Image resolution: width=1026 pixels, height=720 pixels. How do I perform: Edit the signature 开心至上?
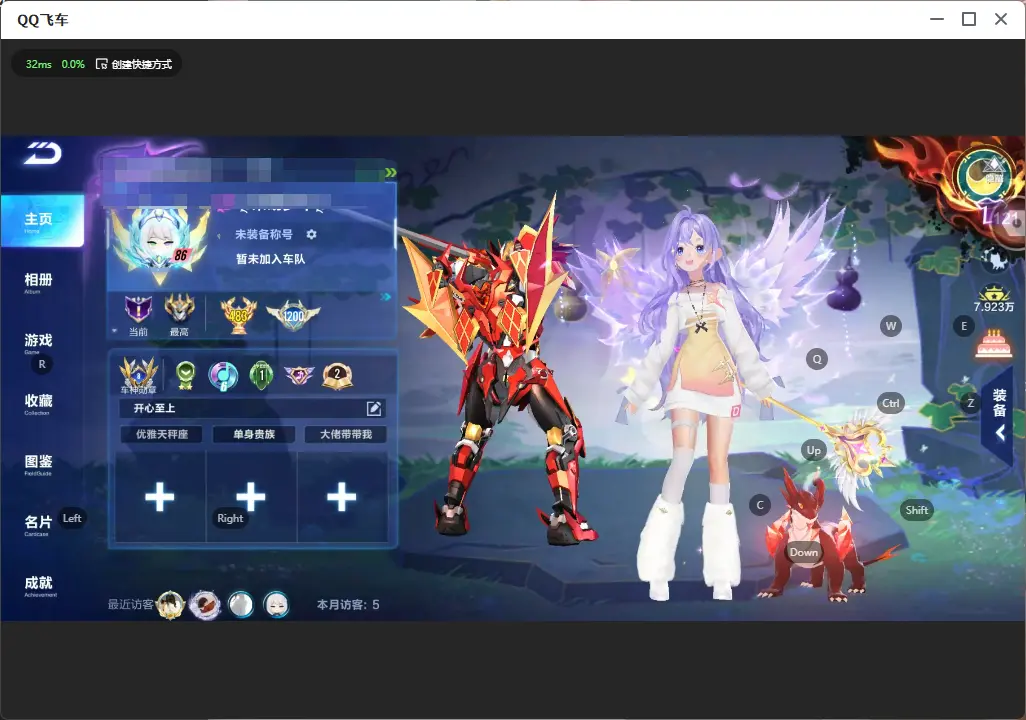(374, 408)
